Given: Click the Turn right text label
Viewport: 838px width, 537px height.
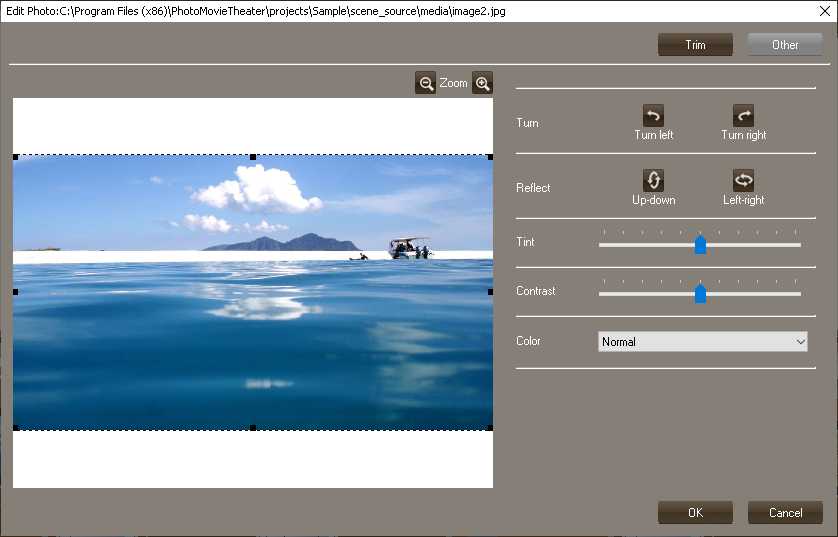Looking at the screenshot, I should [743, 135].
